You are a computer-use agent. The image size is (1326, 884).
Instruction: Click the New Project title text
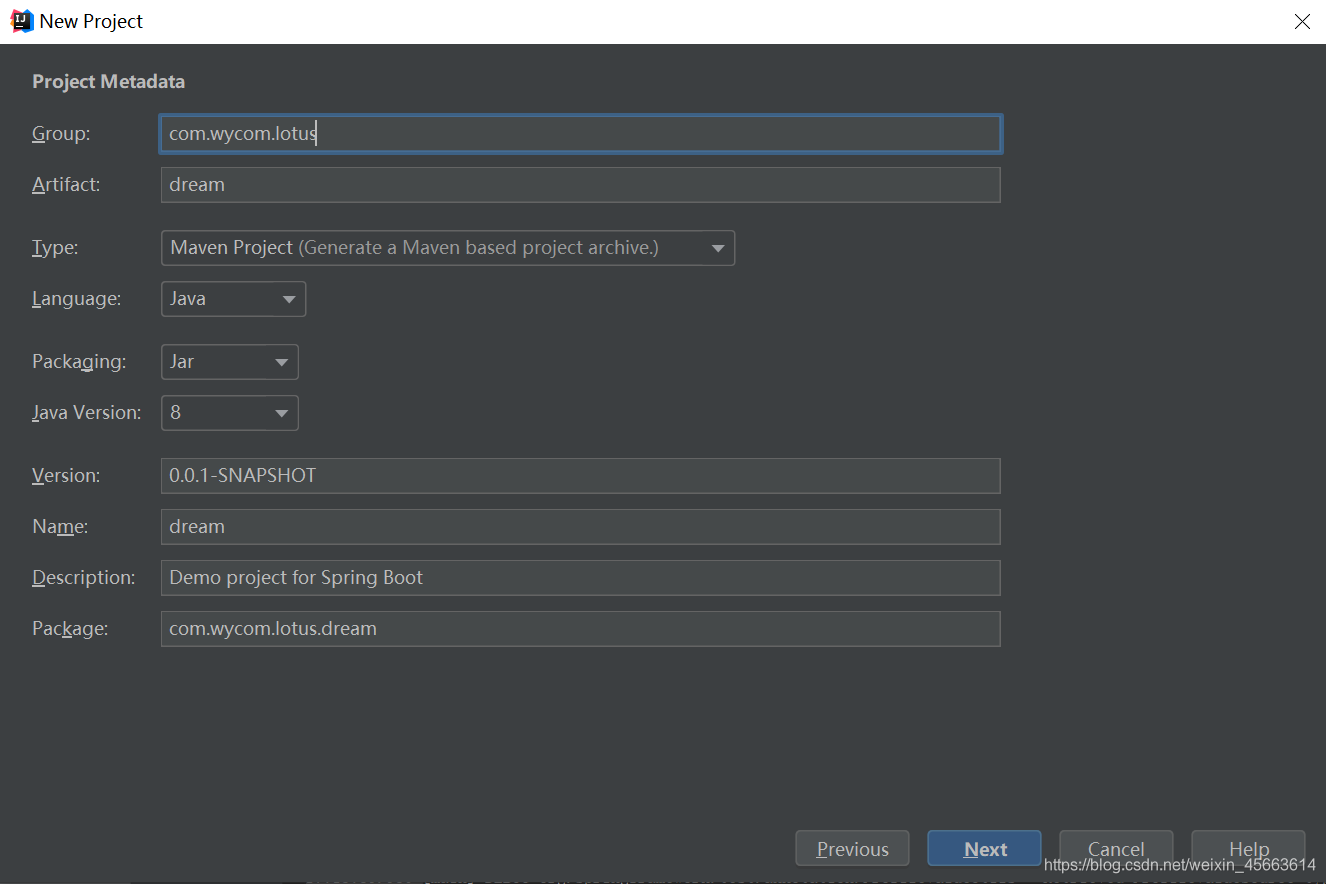(91, 21)
